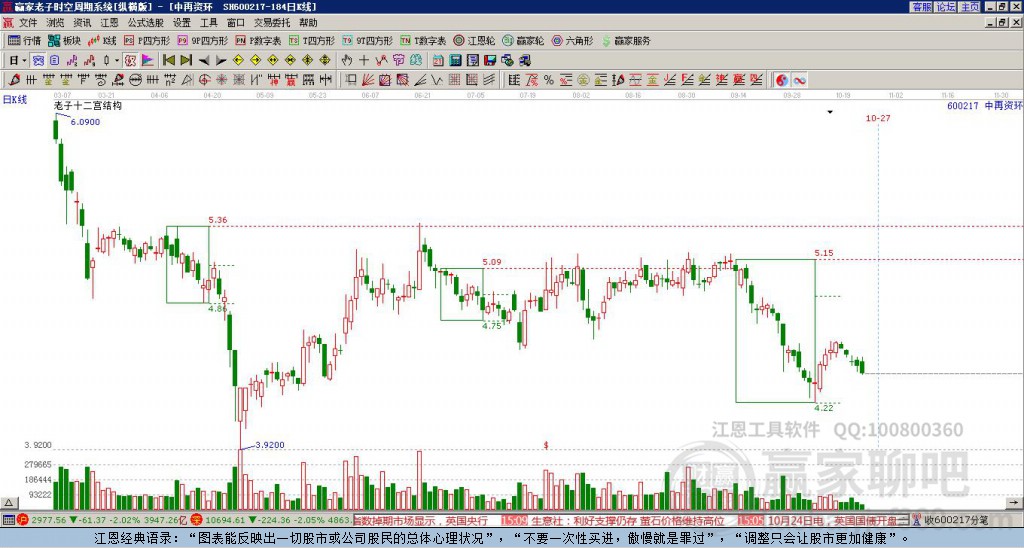Open the 设置 menu
This screenshot has height=548, width=1024.
pyautogui.click(x=182, y=23)
